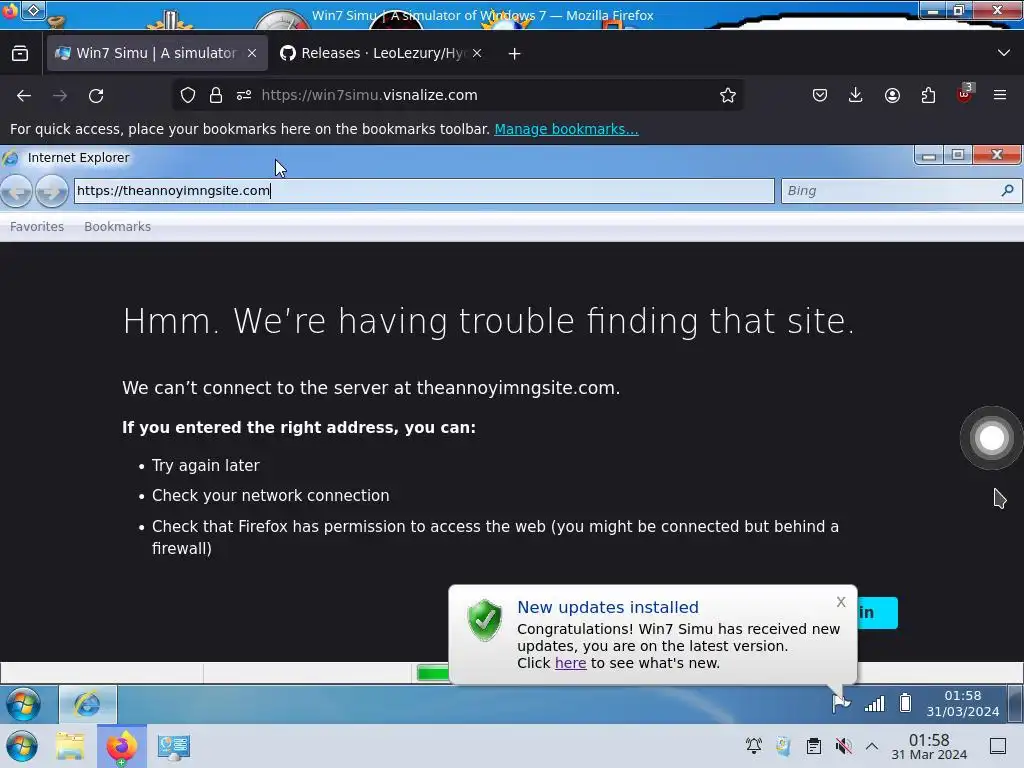Open Firefox downloads panel

(x=856, y=95)
